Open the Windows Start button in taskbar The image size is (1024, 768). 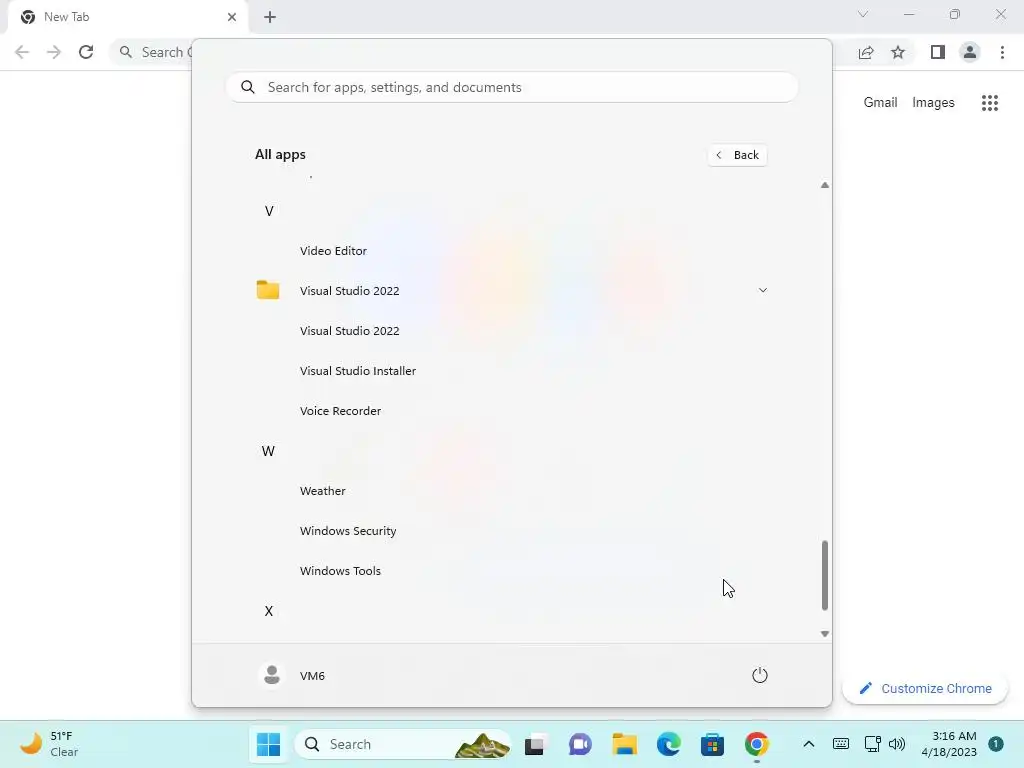tap(268, 744)
